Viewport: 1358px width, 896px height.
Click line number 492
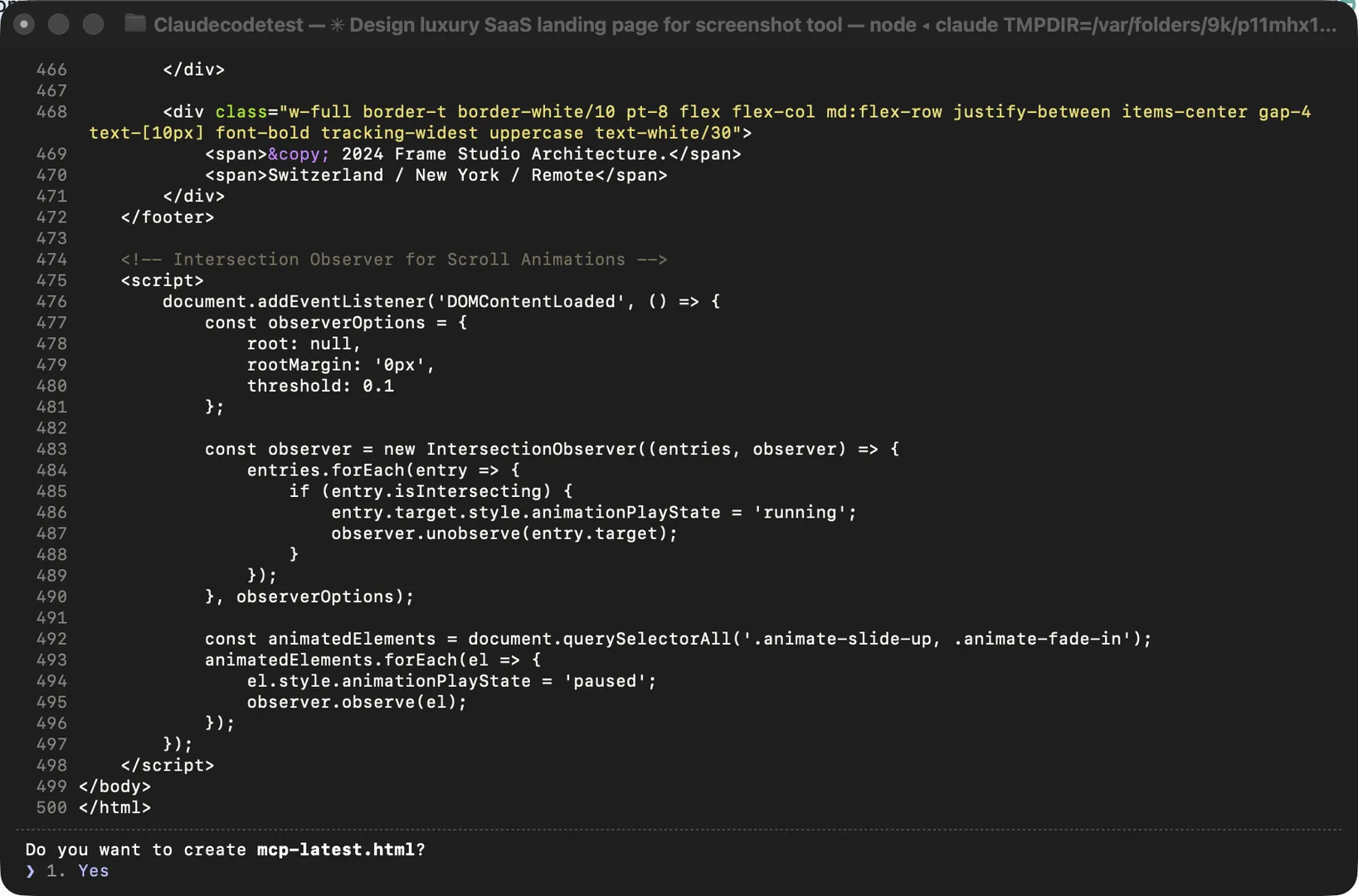(51, 639)
